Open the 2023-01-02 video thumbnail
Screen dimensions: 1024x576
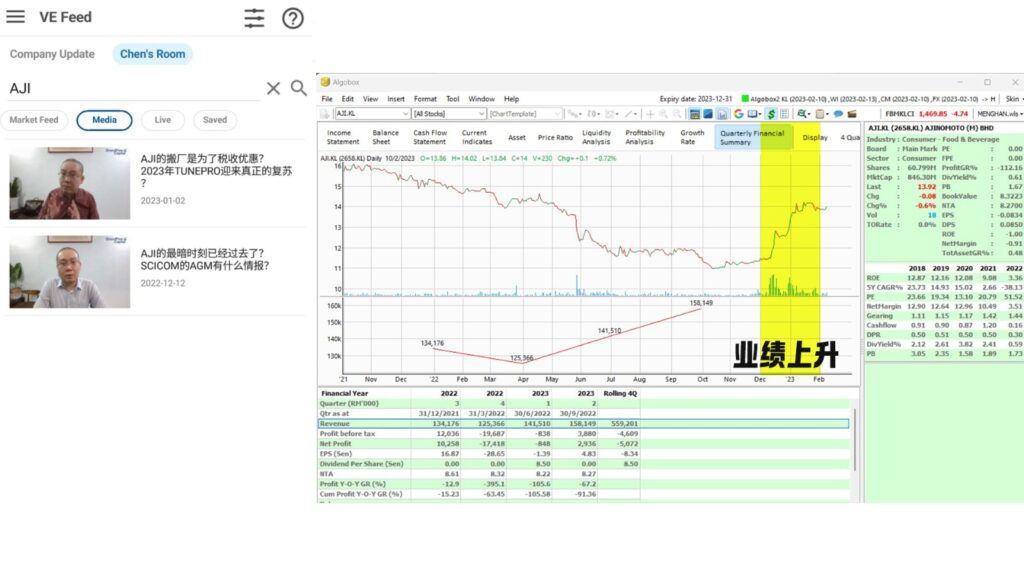click(x=70, y=183)
